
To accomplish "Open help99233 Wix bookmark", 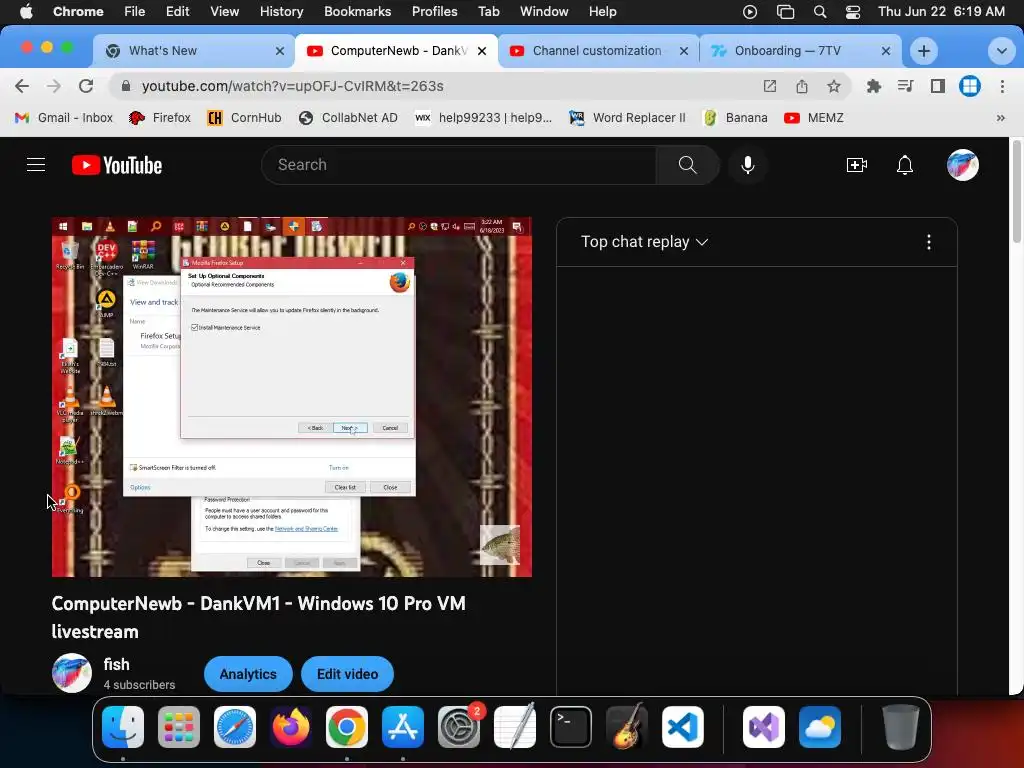I will 483,118.
